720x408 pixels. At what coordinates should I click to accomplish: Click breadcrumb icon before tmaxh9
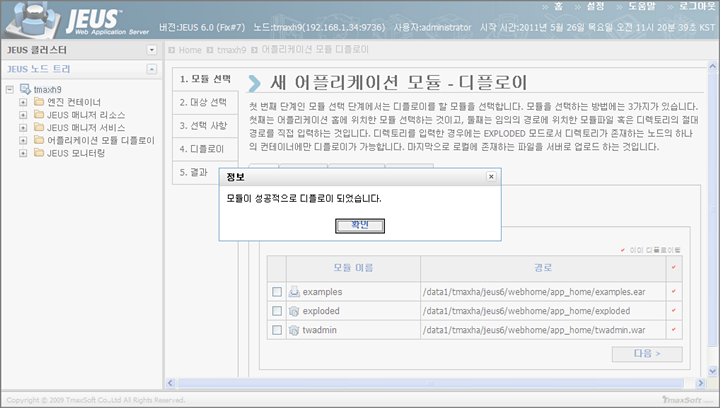pyautogui.click(x=210, y=50)
